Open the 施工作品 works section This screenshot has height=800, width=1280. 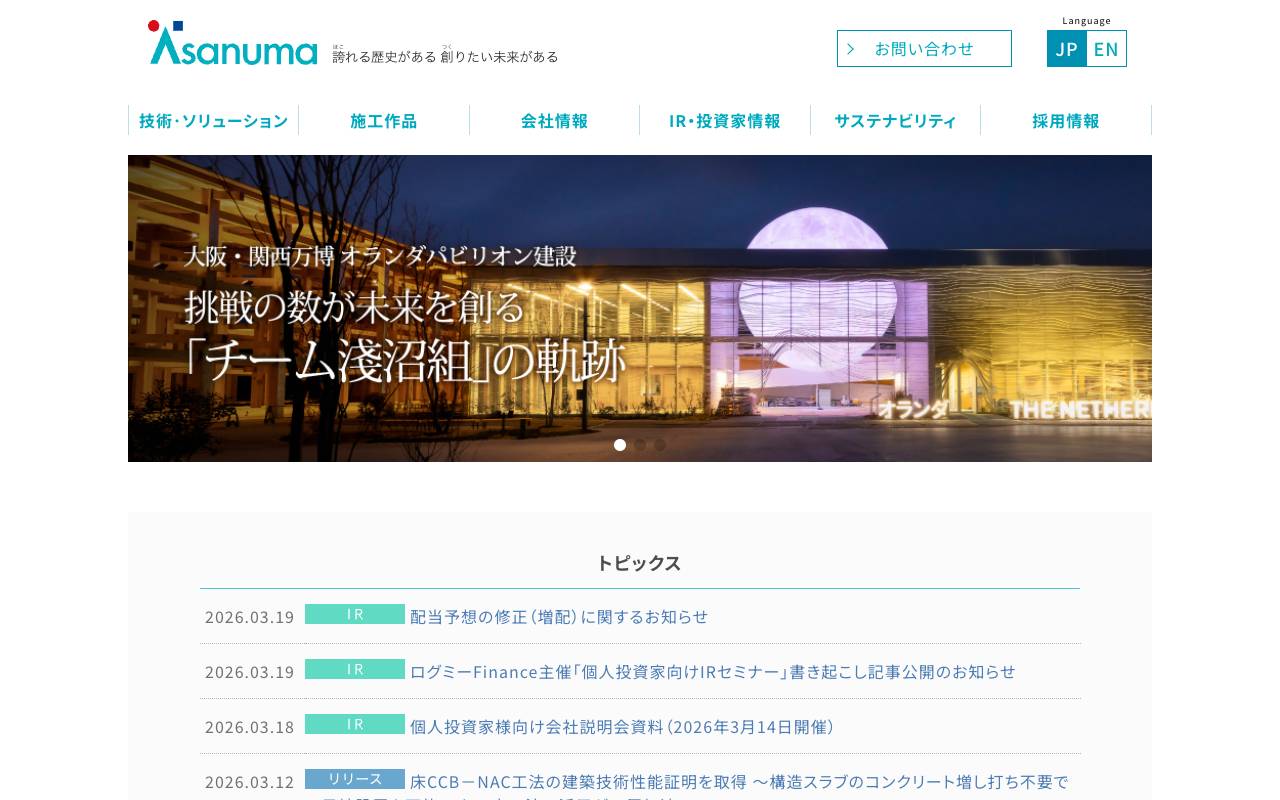point(384,120)
